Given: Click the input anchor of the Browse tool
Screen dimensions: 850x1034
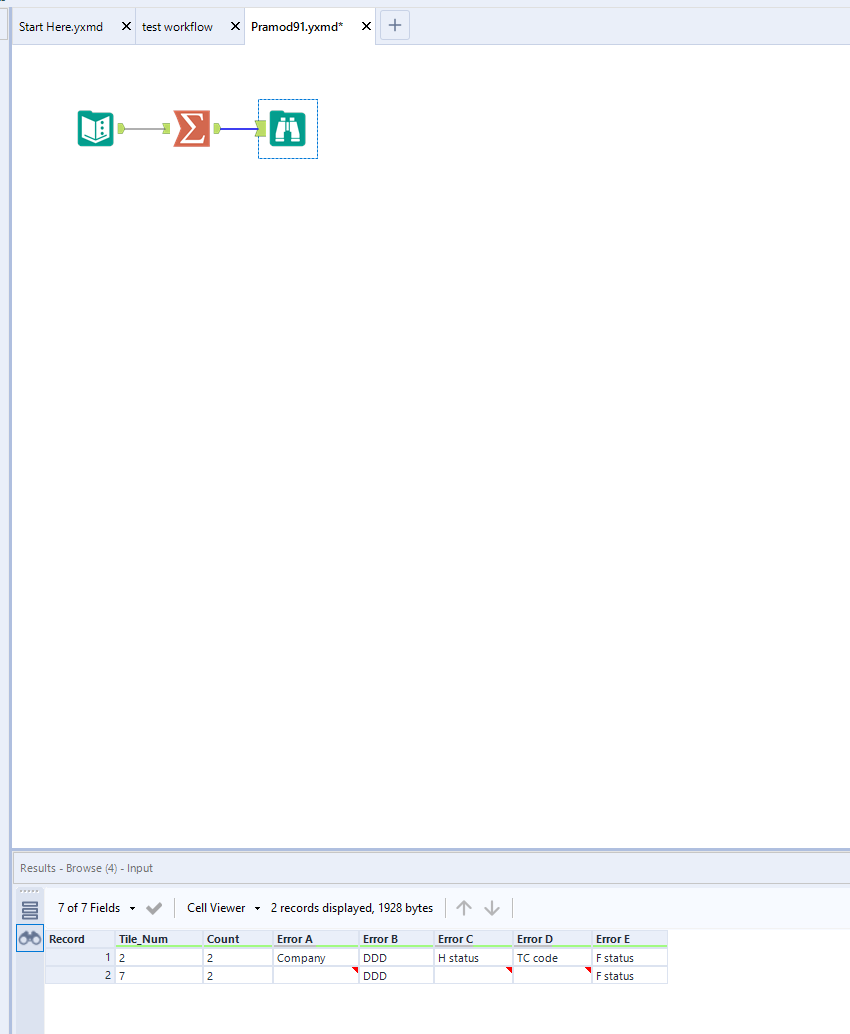Looking at the screenshot, I should (x=260, y=128).
